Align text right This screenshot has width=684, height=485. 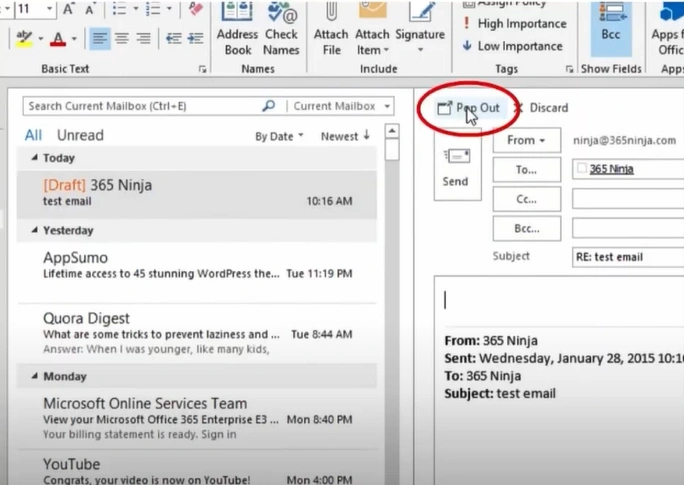click(144, 38)
